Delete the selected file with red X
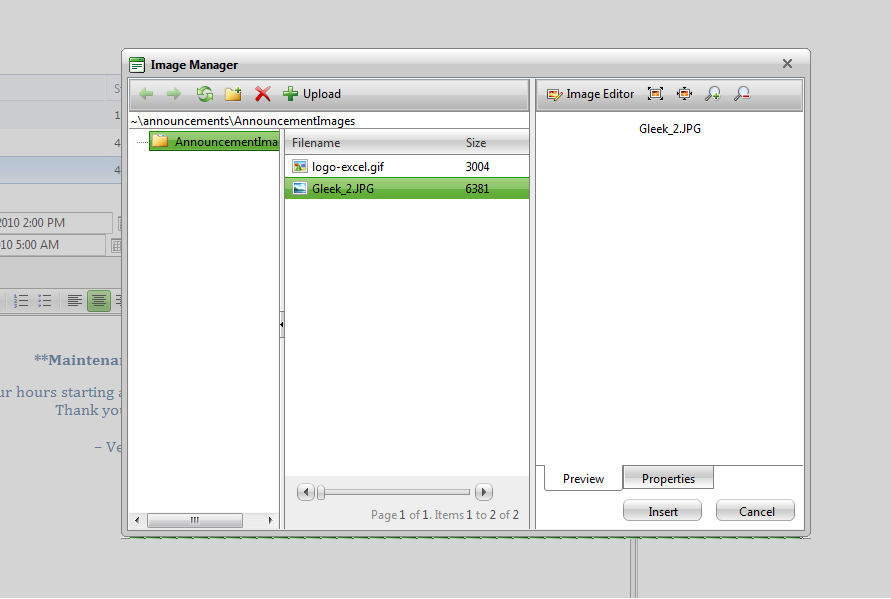 (x=263, y=94)
